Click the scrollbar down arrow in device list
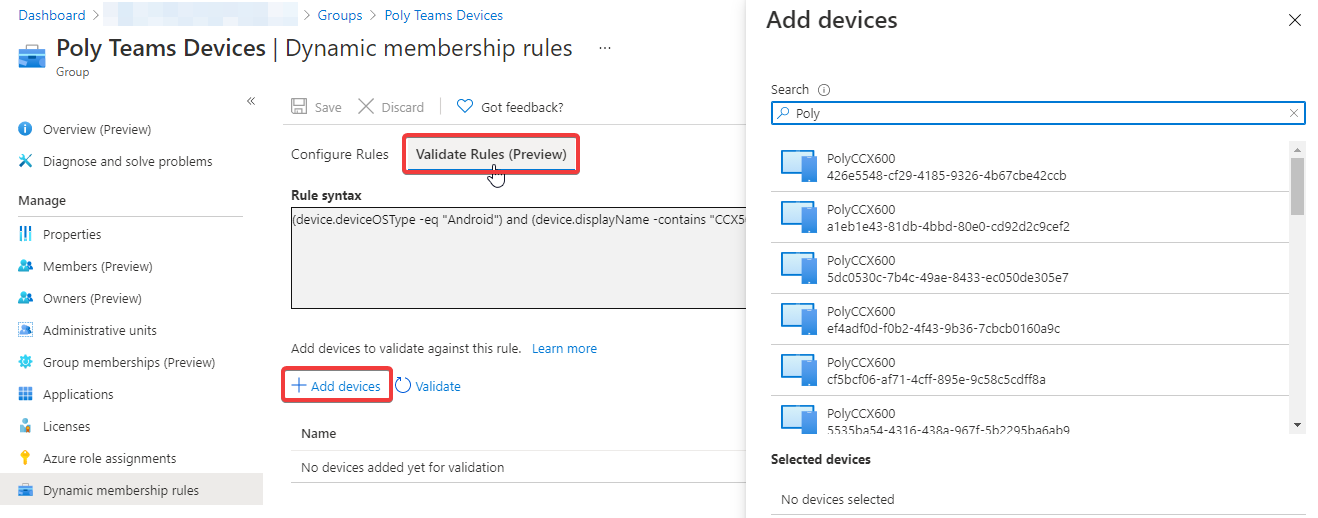1318x518 pixels. [1297, 425]
